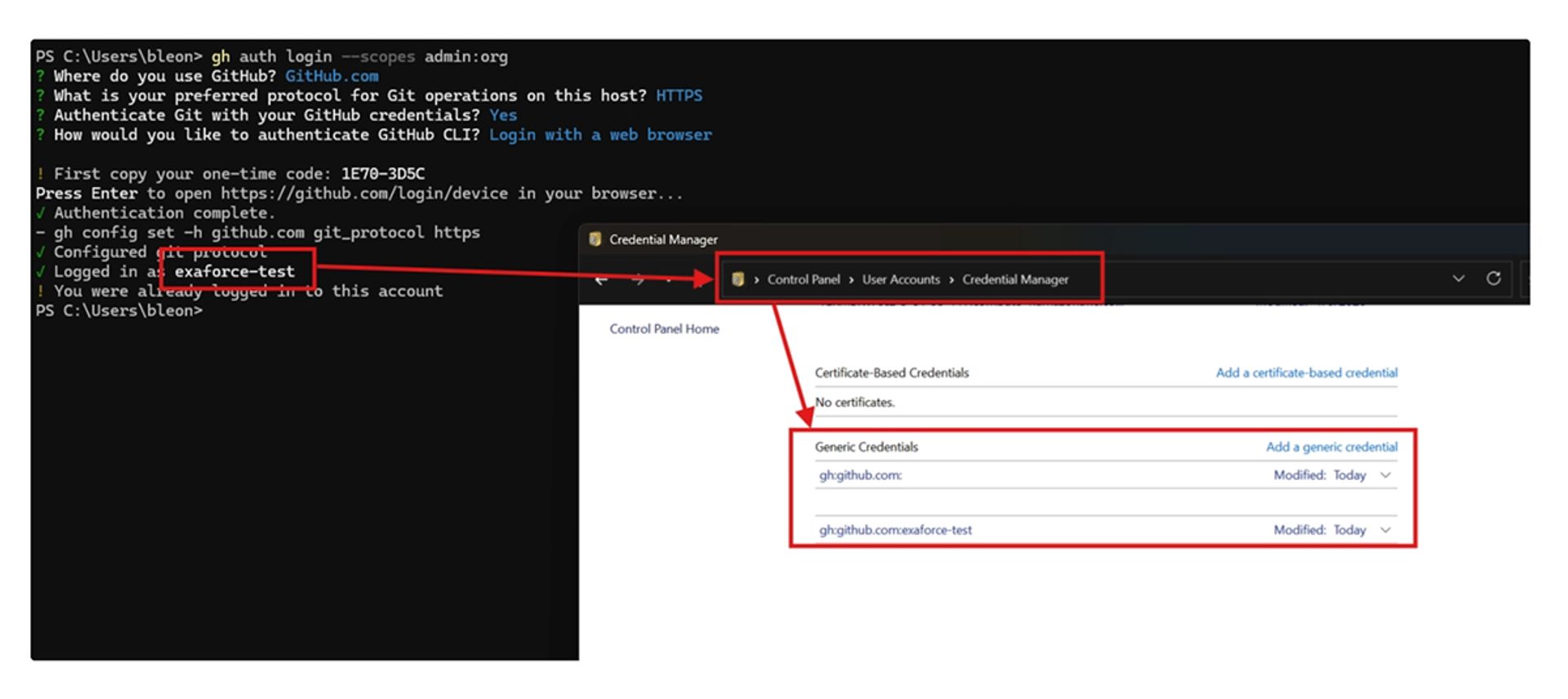Click the 'exaforce-test' username in terminal
The width and height of the screenshot is (1568, 699).
(x=234, y=271)
